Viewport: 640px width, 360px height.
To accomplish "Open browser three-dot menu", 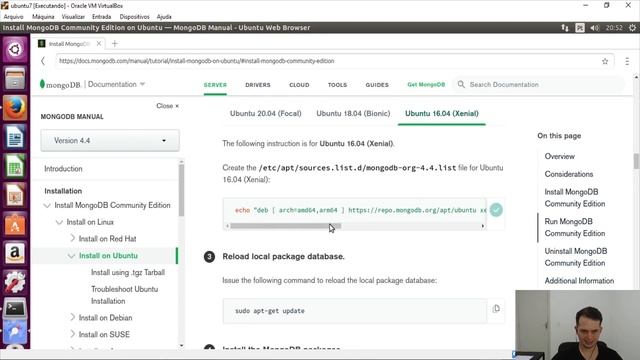I will pos(627,61).
